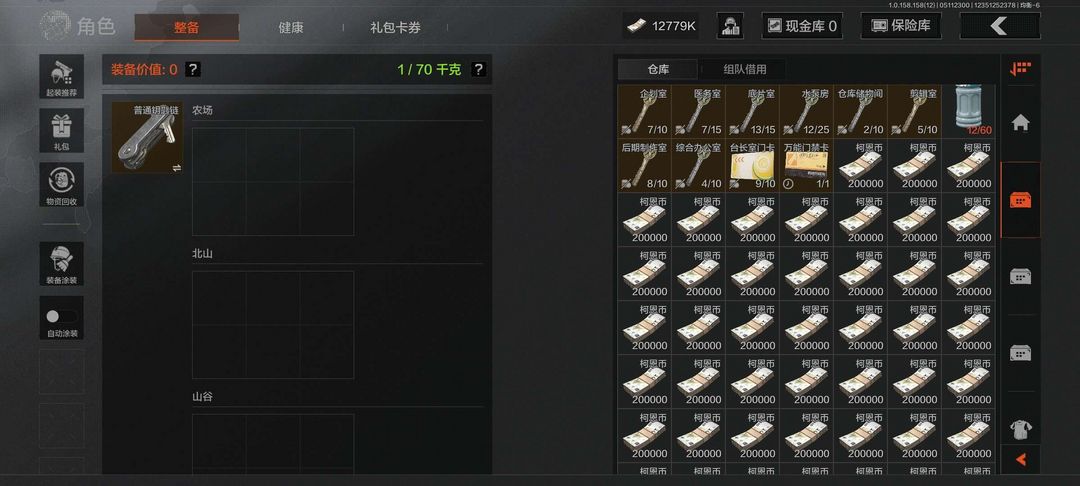Screen dimensions: 1080x486
Task: Open the 装备涂装 equipment skin icon
Action: [x=61, y=264]
